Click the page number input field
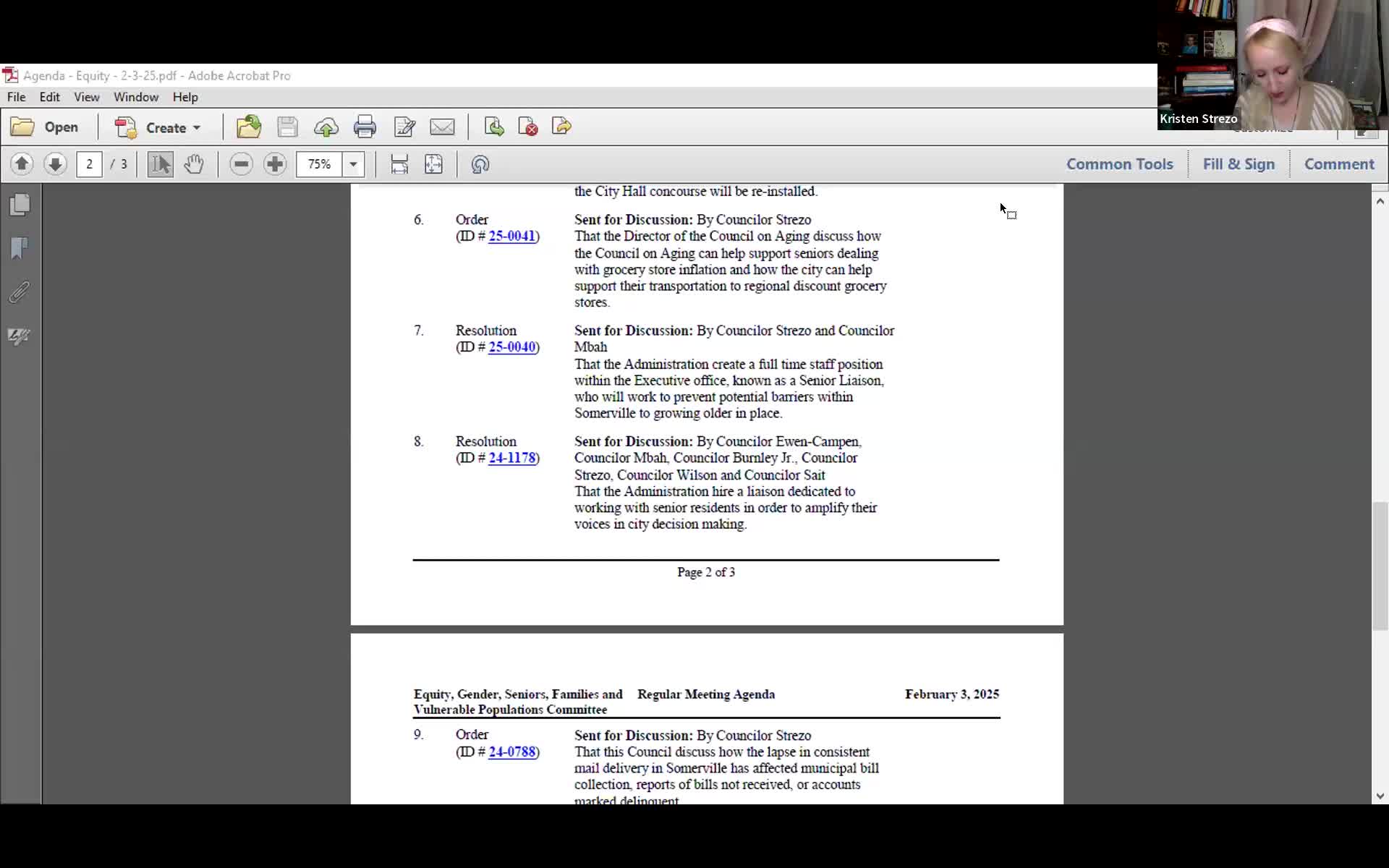The width and height of the screenshot is (1389, 868). coord(90,164)
